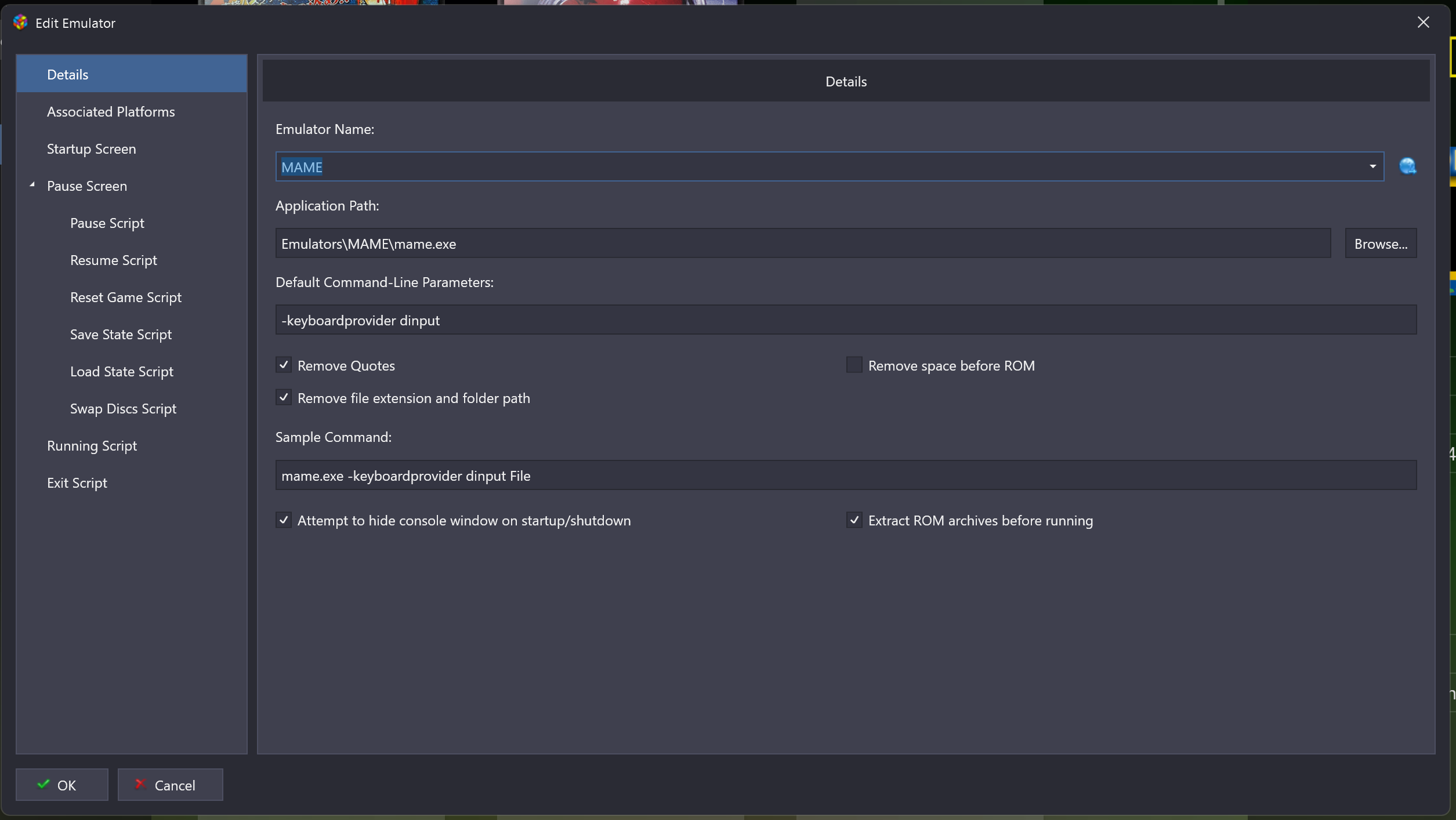The height and width of the screenshot is (820, 1456).
Task: Click the LaunchBox logo icon in title bar
Action: point(20,23)
